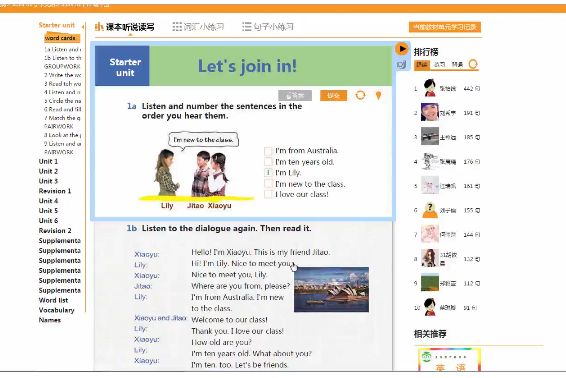Expand Unit 3 in the sidebar

[48, 181]
